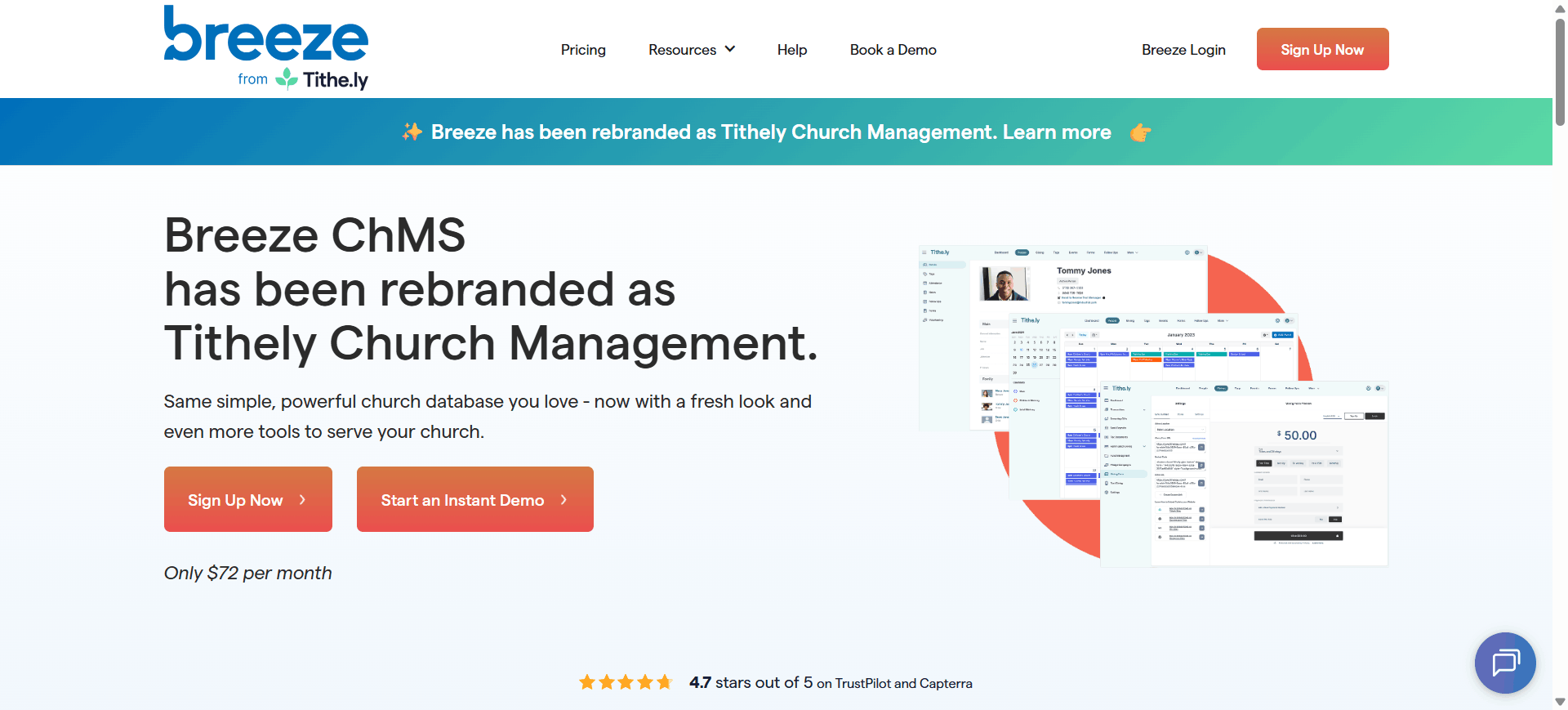Click the Resources chevron arrow

730,49
